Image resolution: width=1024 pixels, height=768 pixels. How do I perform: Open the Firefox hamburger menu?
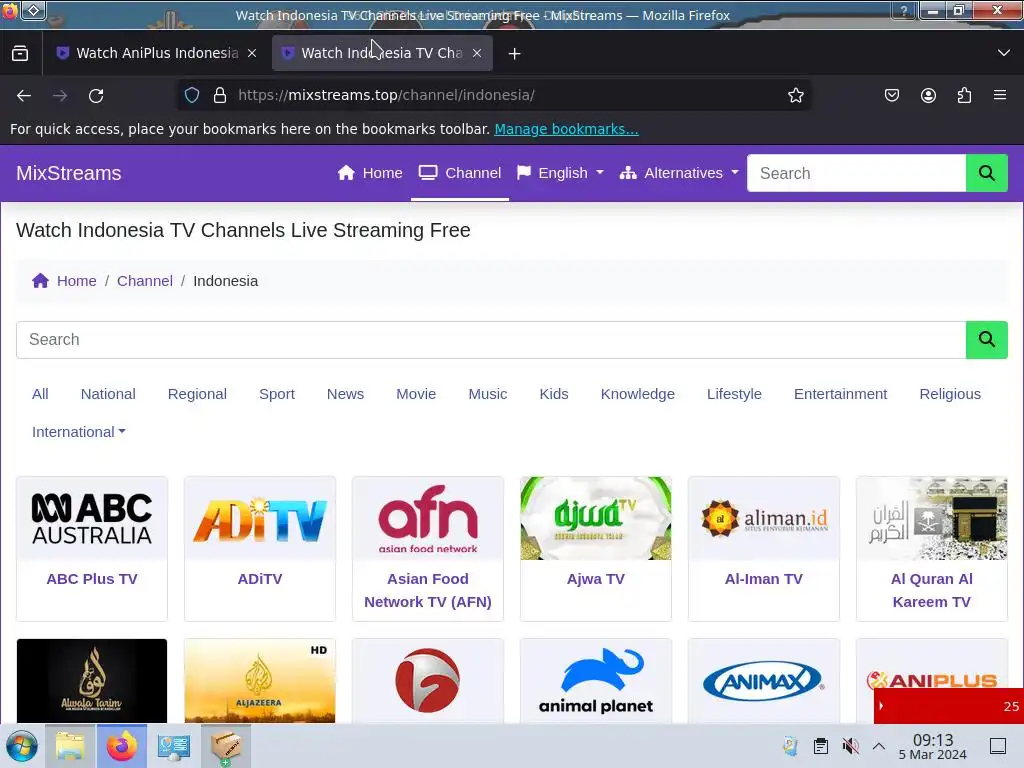click(x=1000, y=95)
